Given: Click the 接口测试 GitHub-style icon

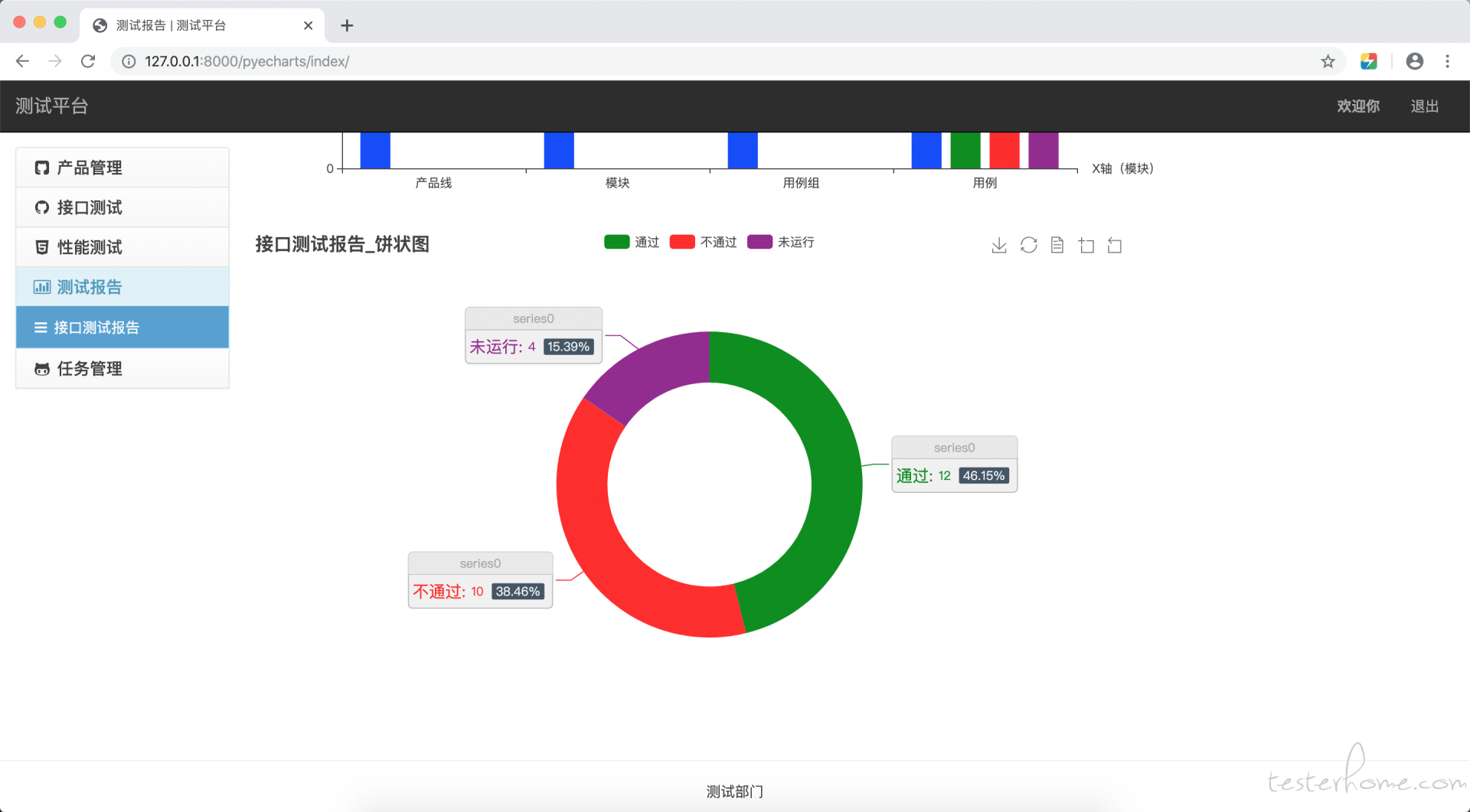Looking at the screenshot, I should click(42, 207).
